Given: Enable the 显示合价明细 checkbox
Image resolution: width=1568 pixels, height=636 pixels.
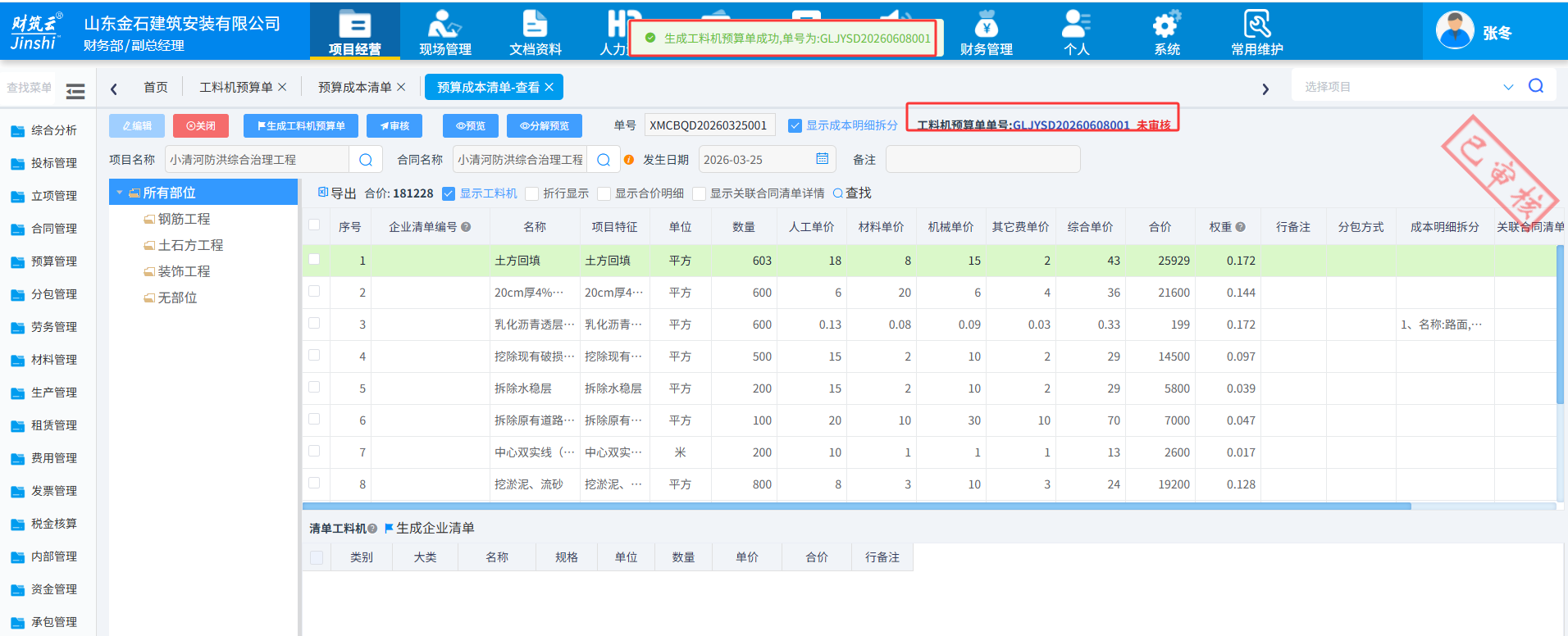Looking at the screenshot, I should [x=604, y=193].
